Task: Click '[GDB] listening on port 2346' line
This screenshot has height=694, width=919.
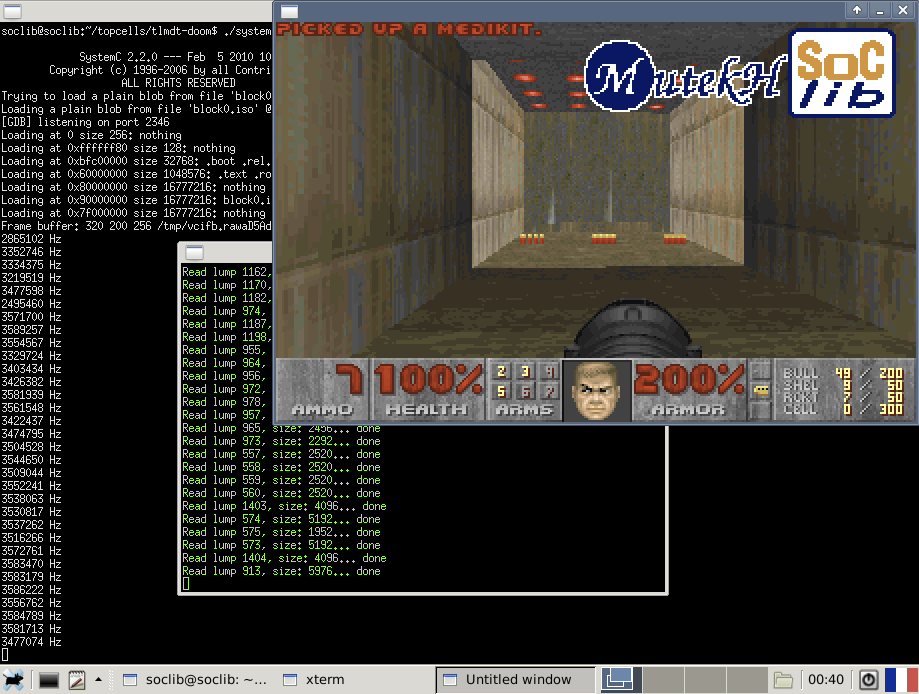Action: tap(86, 122)
